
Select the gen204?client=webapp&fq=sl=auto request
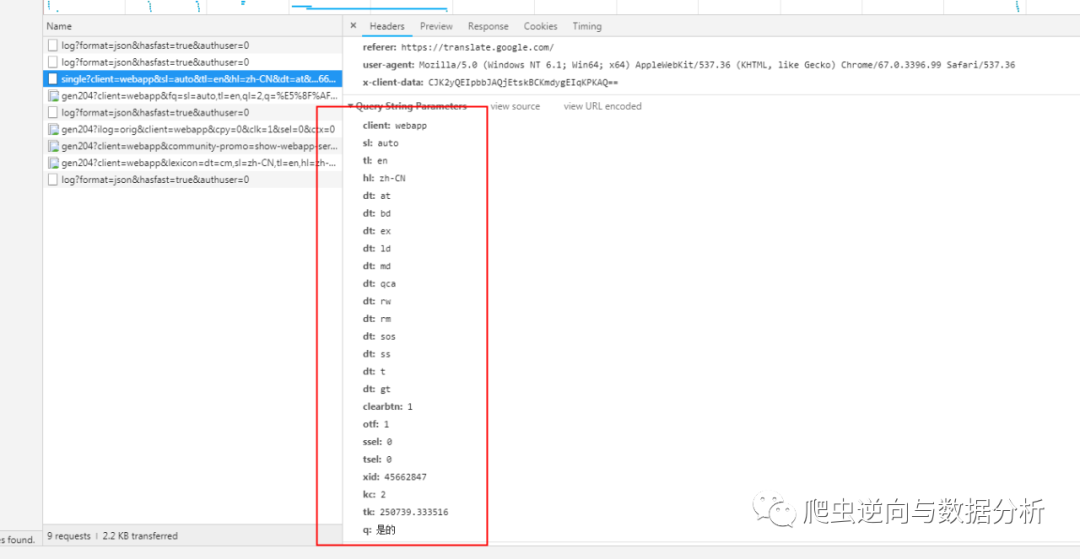pyautogui.click(x=193, y=96)
